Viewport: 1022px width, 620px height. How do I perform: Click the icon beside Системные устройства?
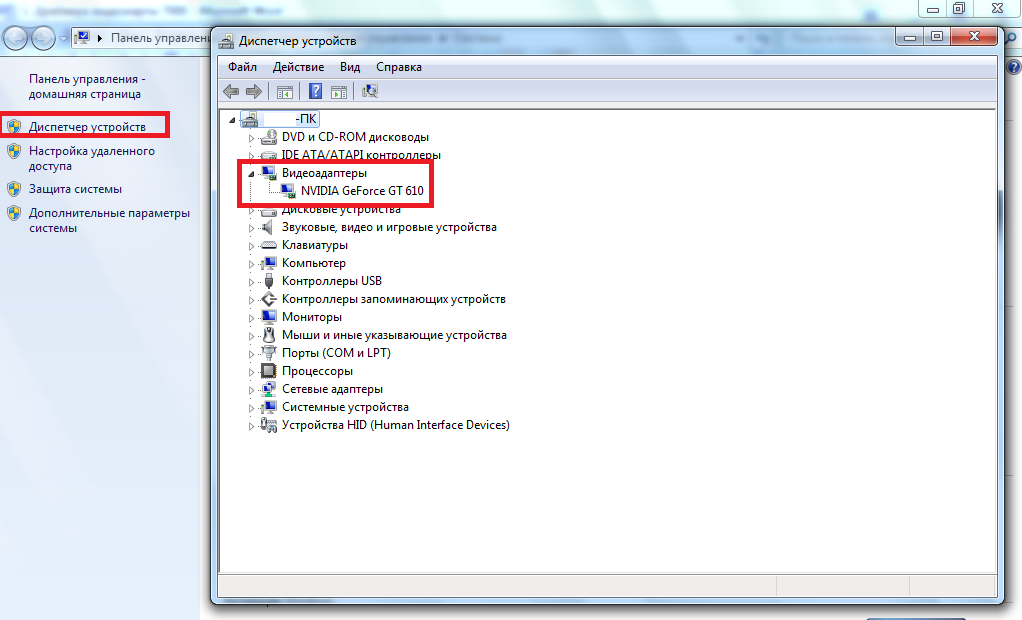[269, 407]
